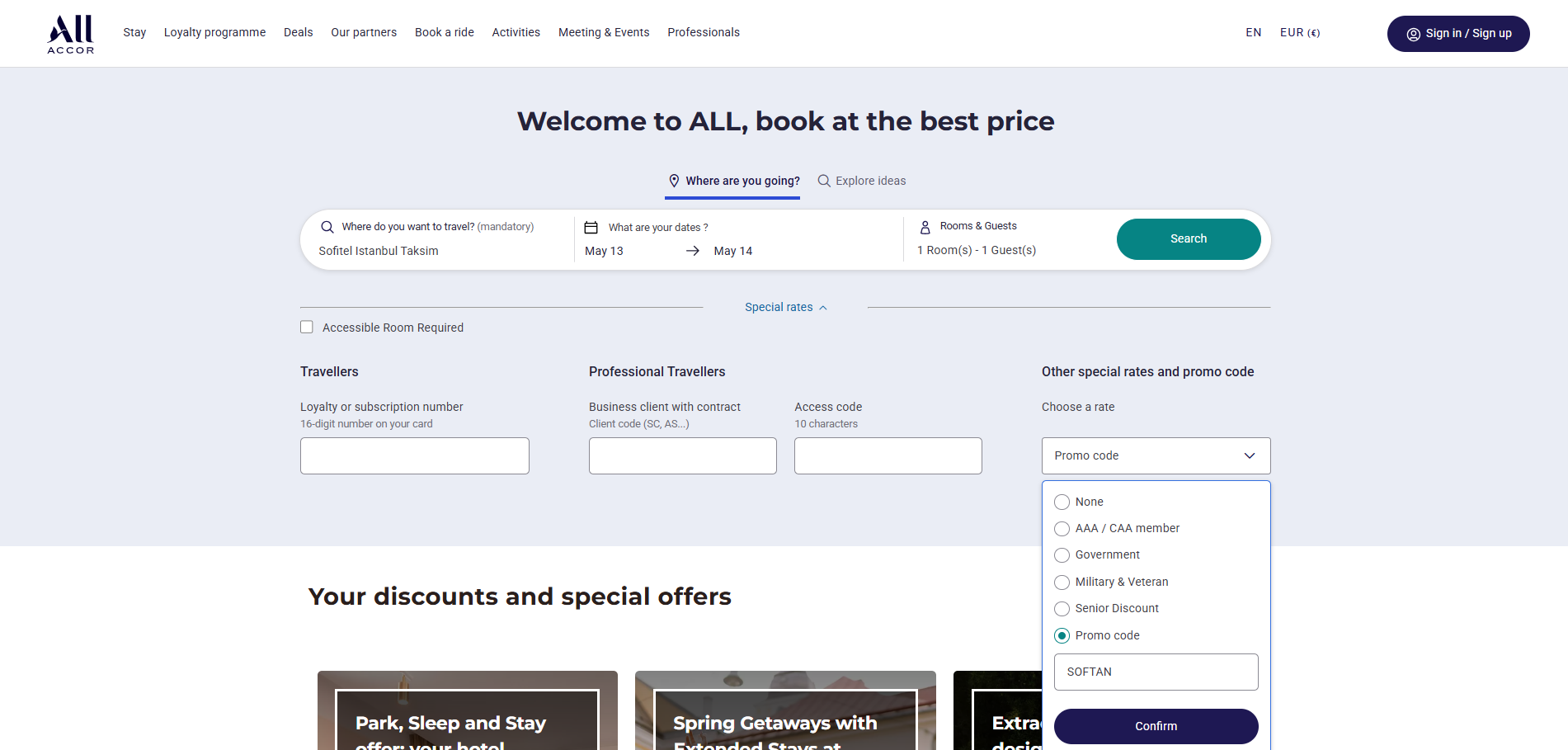This screenshot has width=1568, height=750.
Task: Check the Accessible Room Required box
Action: [307, 328]
